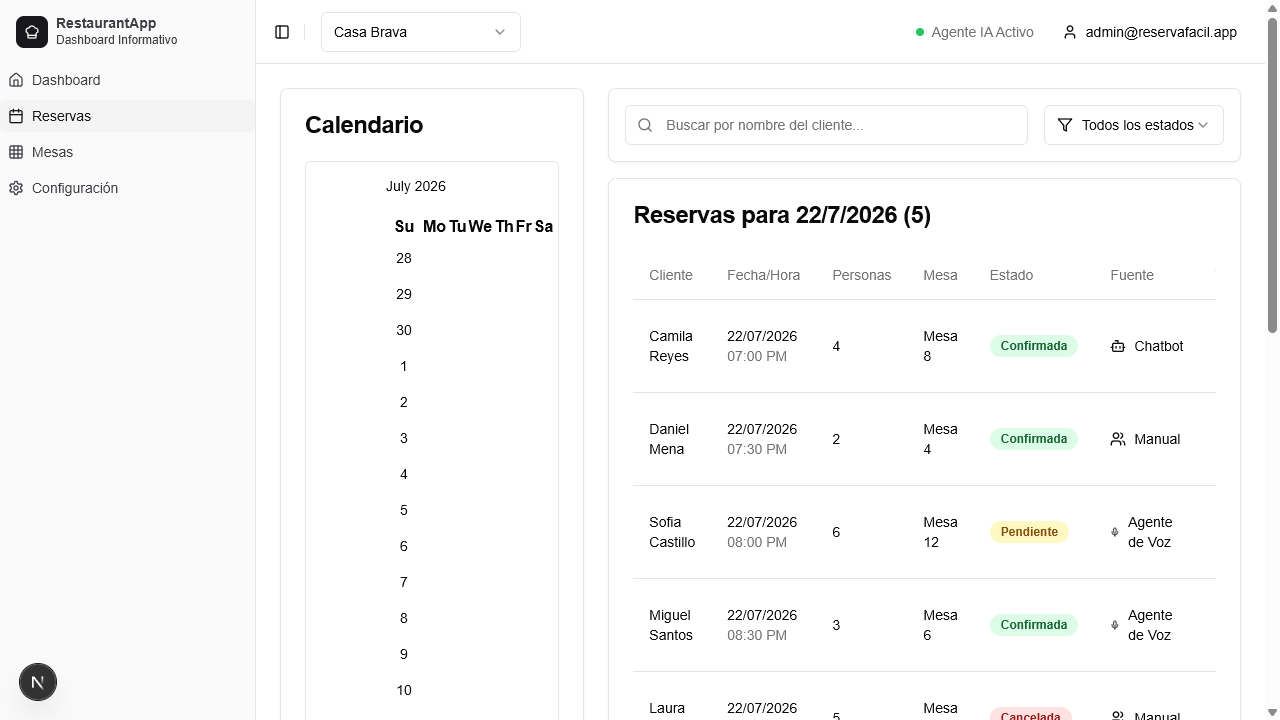Click Miguel Santos's Confirmada status badge
This screenshot has width=1280, height=720.
pos(1034,625)
